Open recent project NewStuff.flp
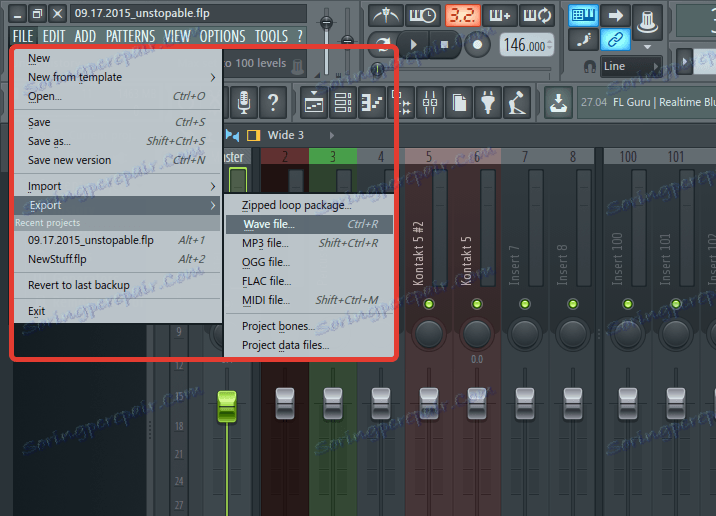The width and height of the screenshot is (716, 516). [117, 259]
